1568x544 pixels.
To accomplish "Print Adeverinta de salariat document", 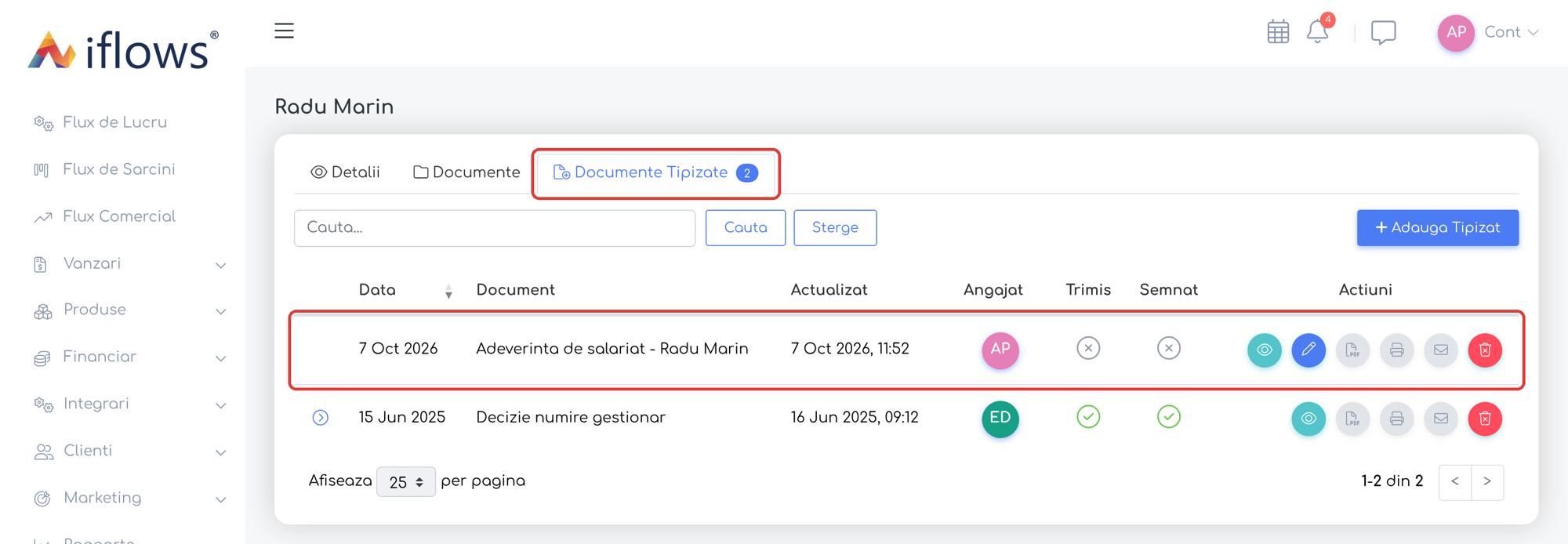I will pyautogui.click(x=1396, y=350).
